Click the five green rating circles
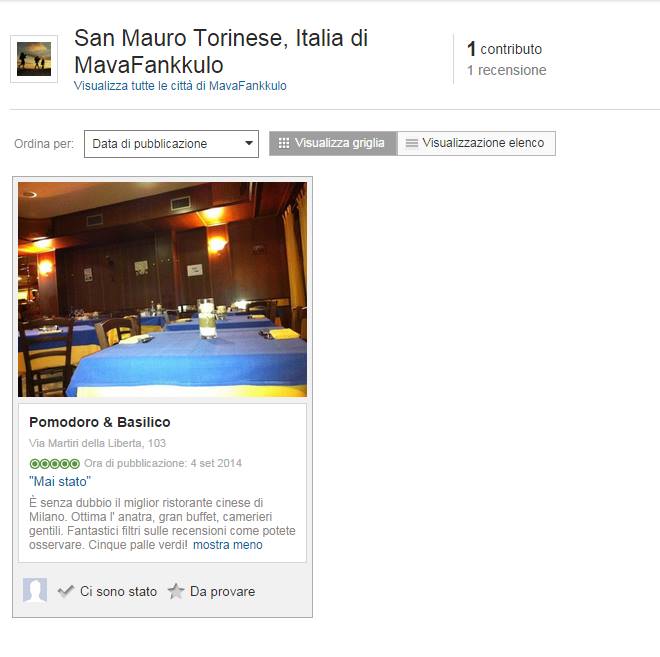Screen dimensions: 660x657 (54, 463)
